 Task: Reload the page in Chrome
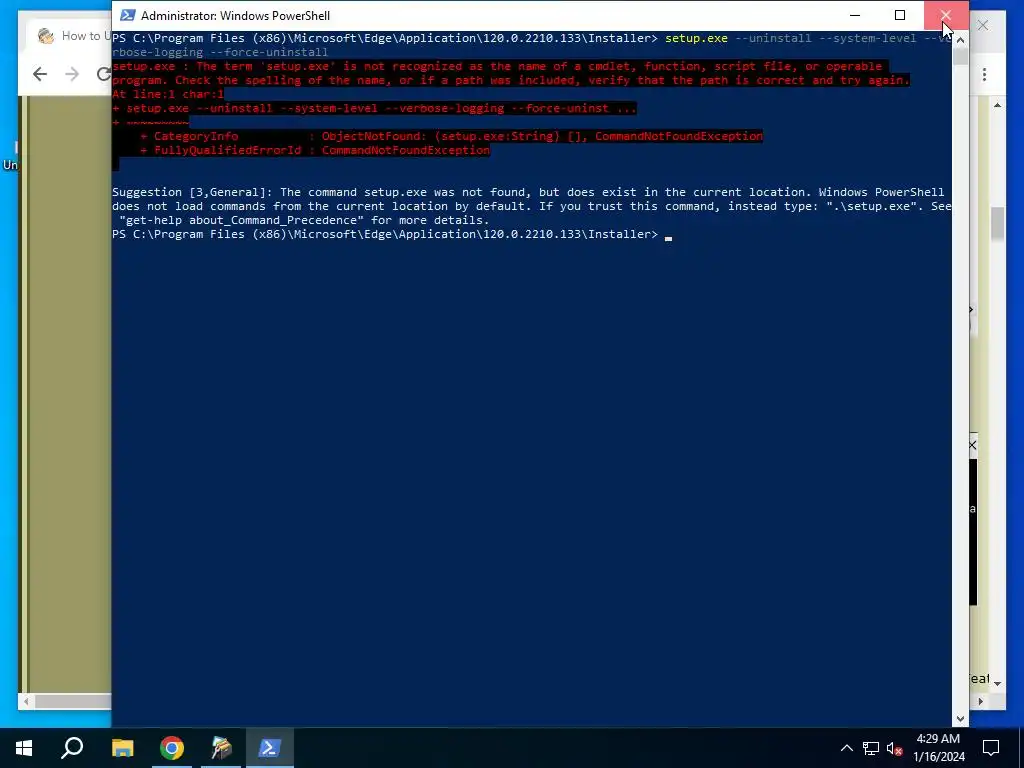click(103, 74)
